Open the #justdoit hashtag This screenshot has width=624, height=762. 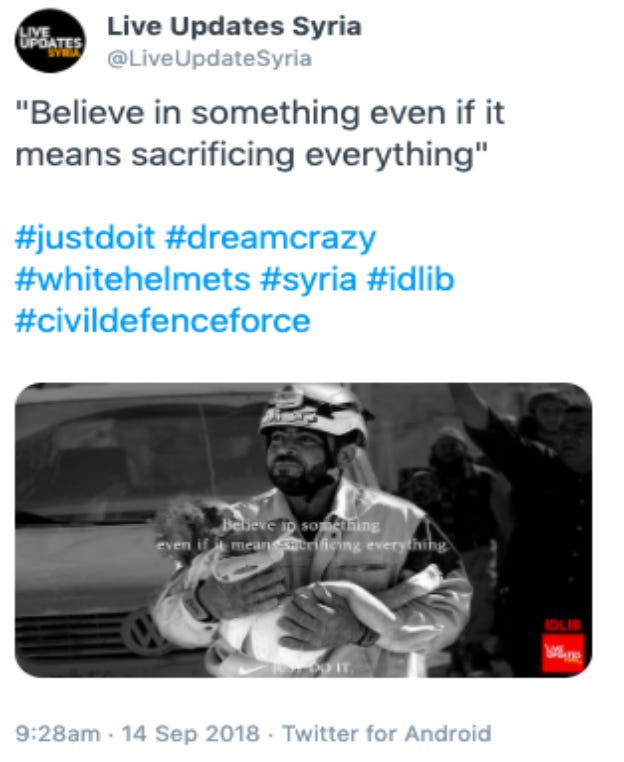[x=85, y=238]
